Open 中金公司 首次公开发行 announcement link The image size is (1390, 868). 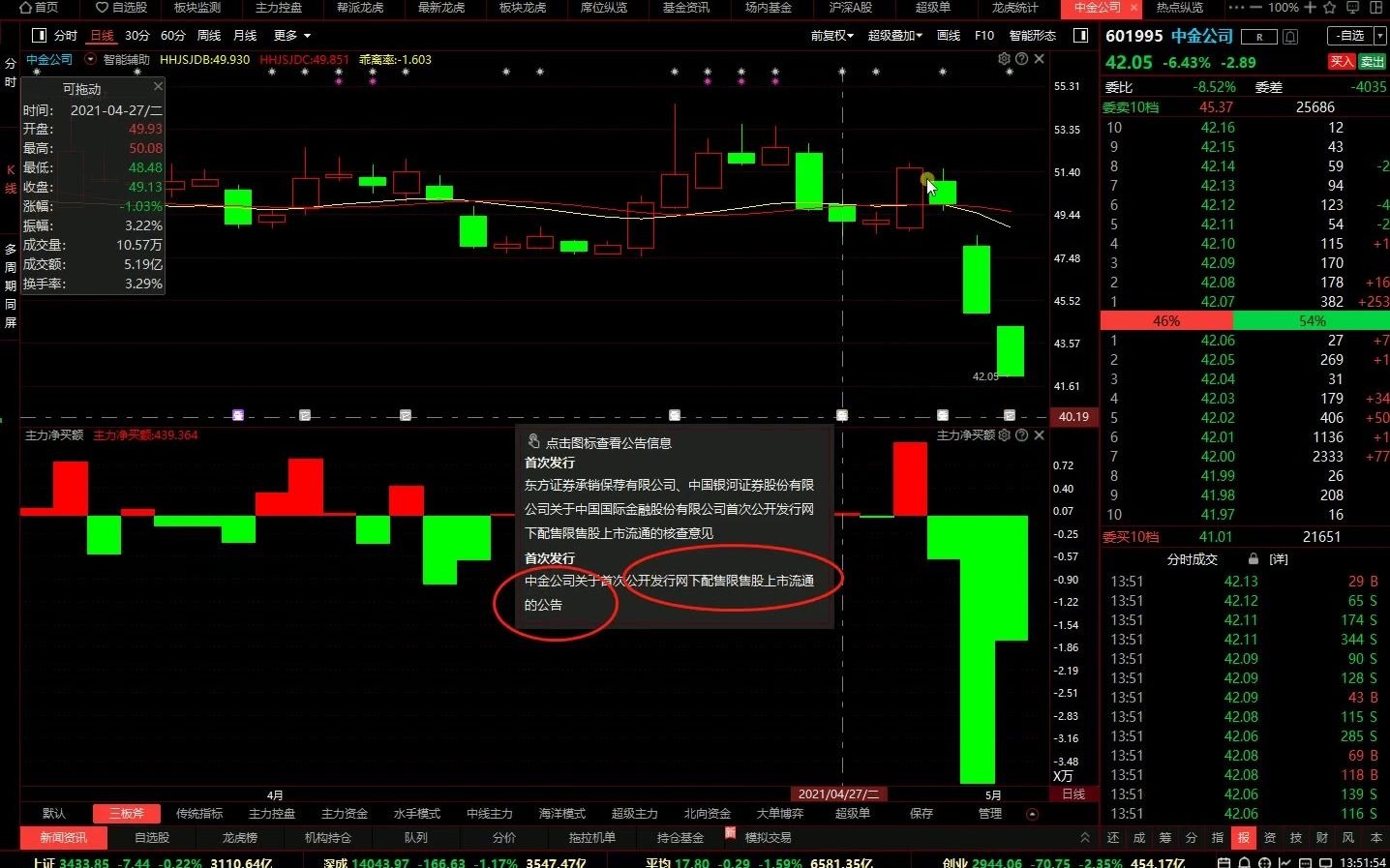pyautogui.click(x=669, y=592)
